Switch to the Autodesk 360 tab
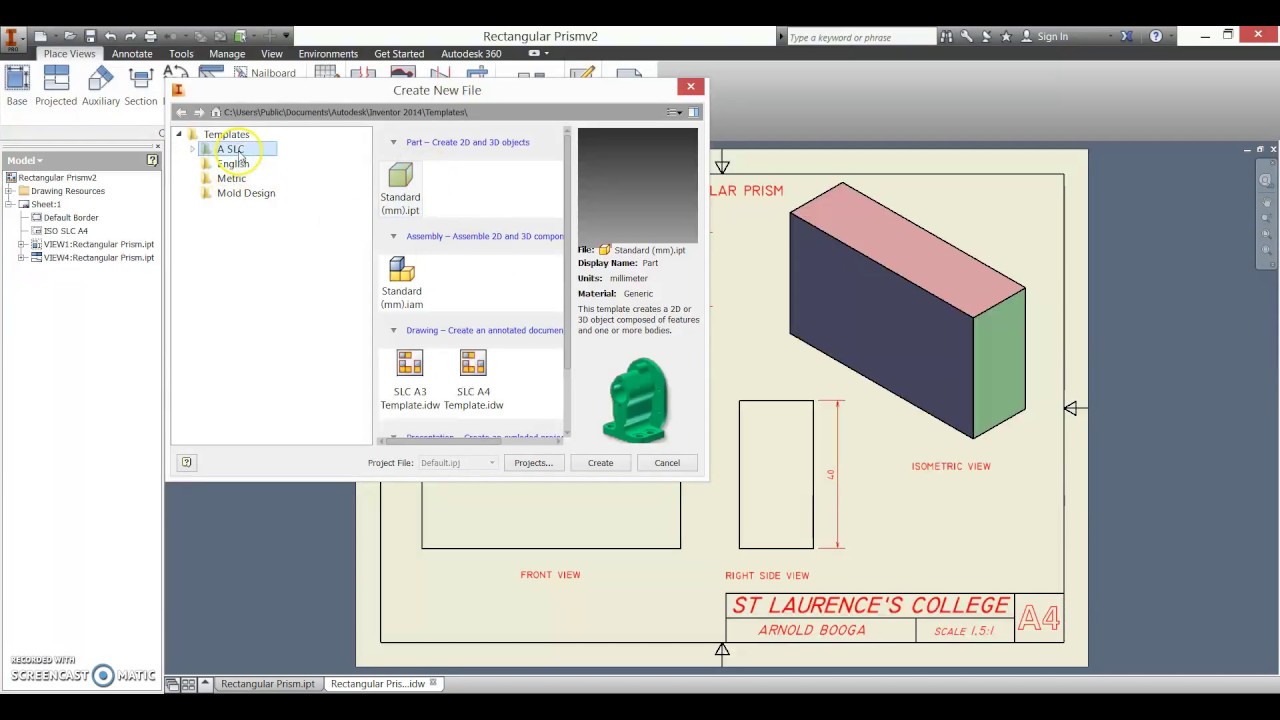 click(471, 54)
